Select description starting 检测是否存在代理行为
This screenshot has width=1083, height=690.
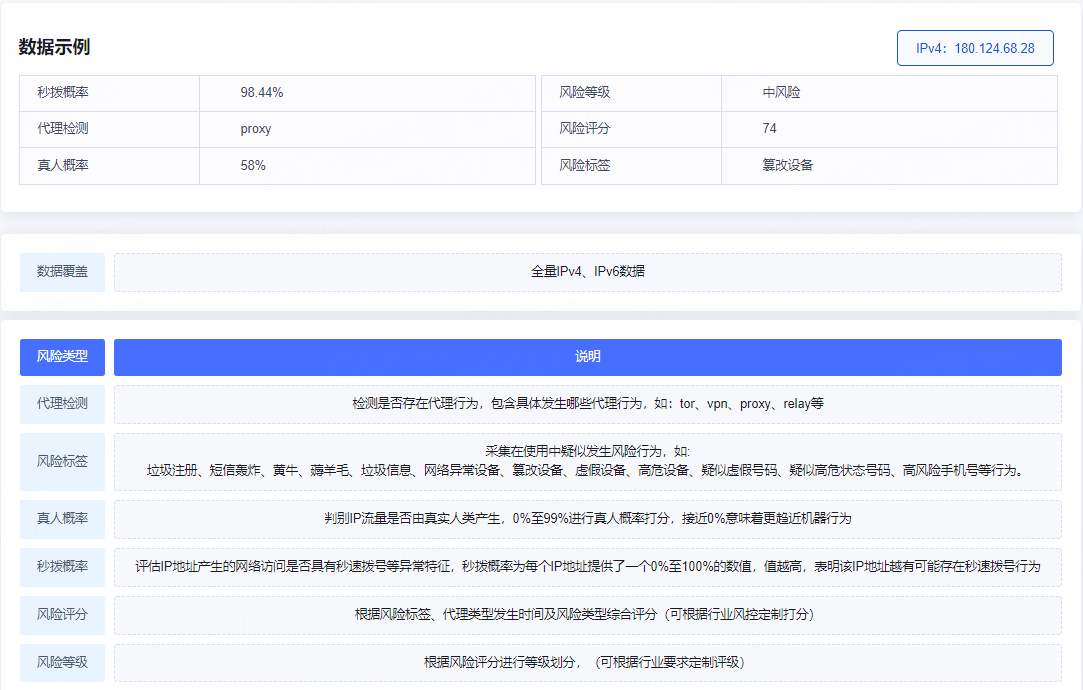[588, 403]
